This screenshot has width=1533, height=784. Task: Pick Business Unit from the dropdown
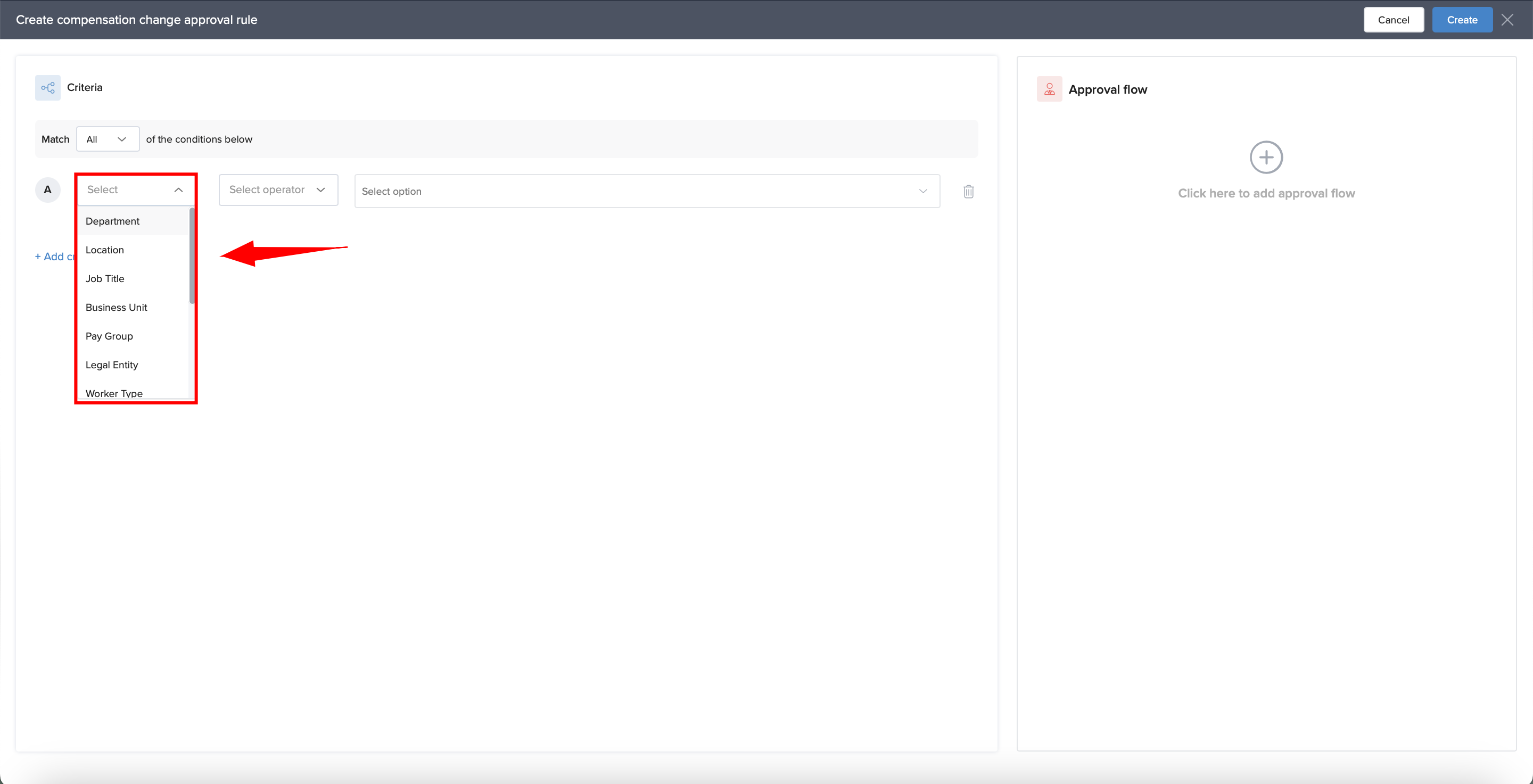(116, 308)
